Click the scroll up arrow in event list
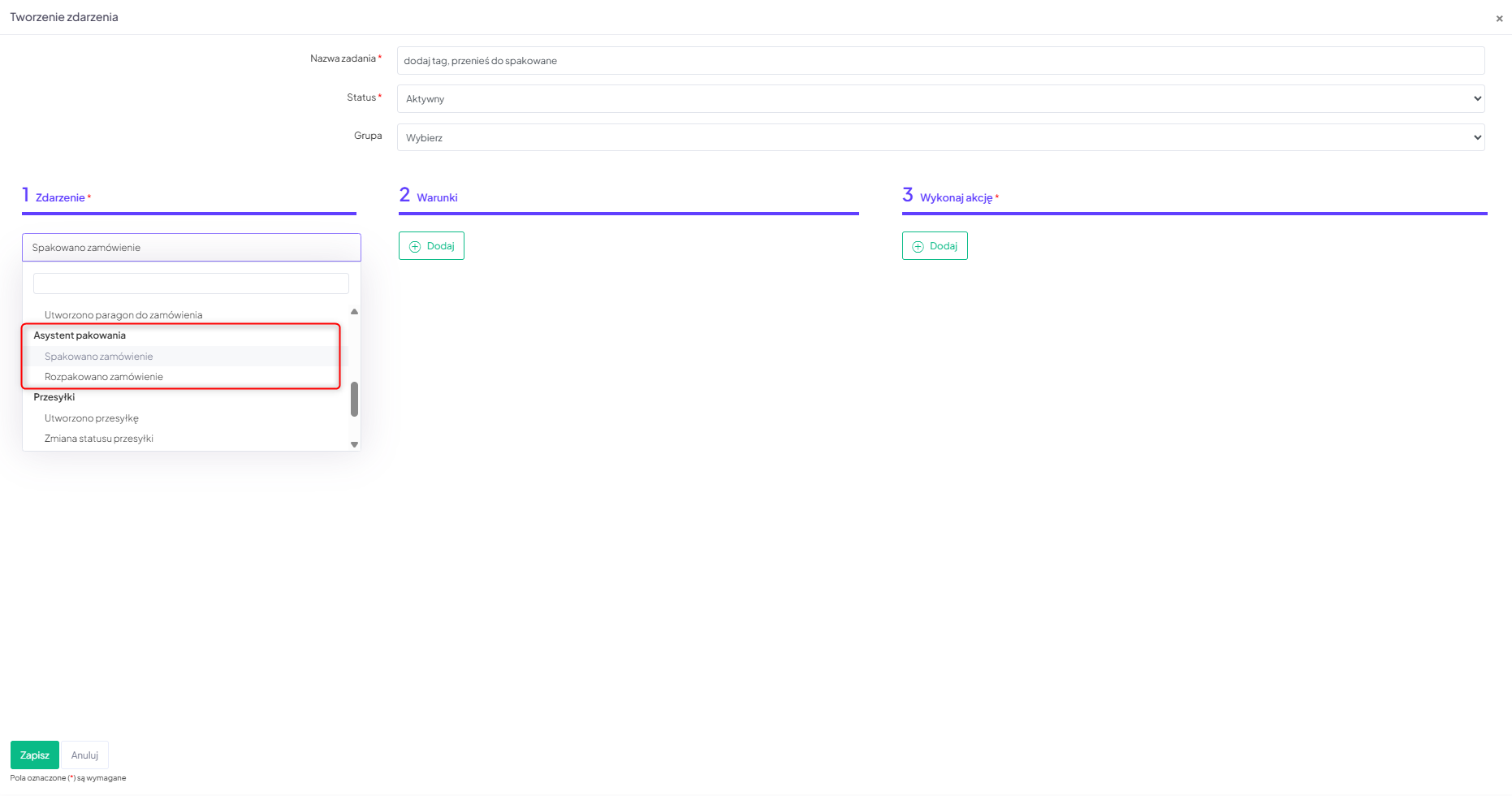The width and height of the screenshot is (1512, 796). tap(354, 312)
